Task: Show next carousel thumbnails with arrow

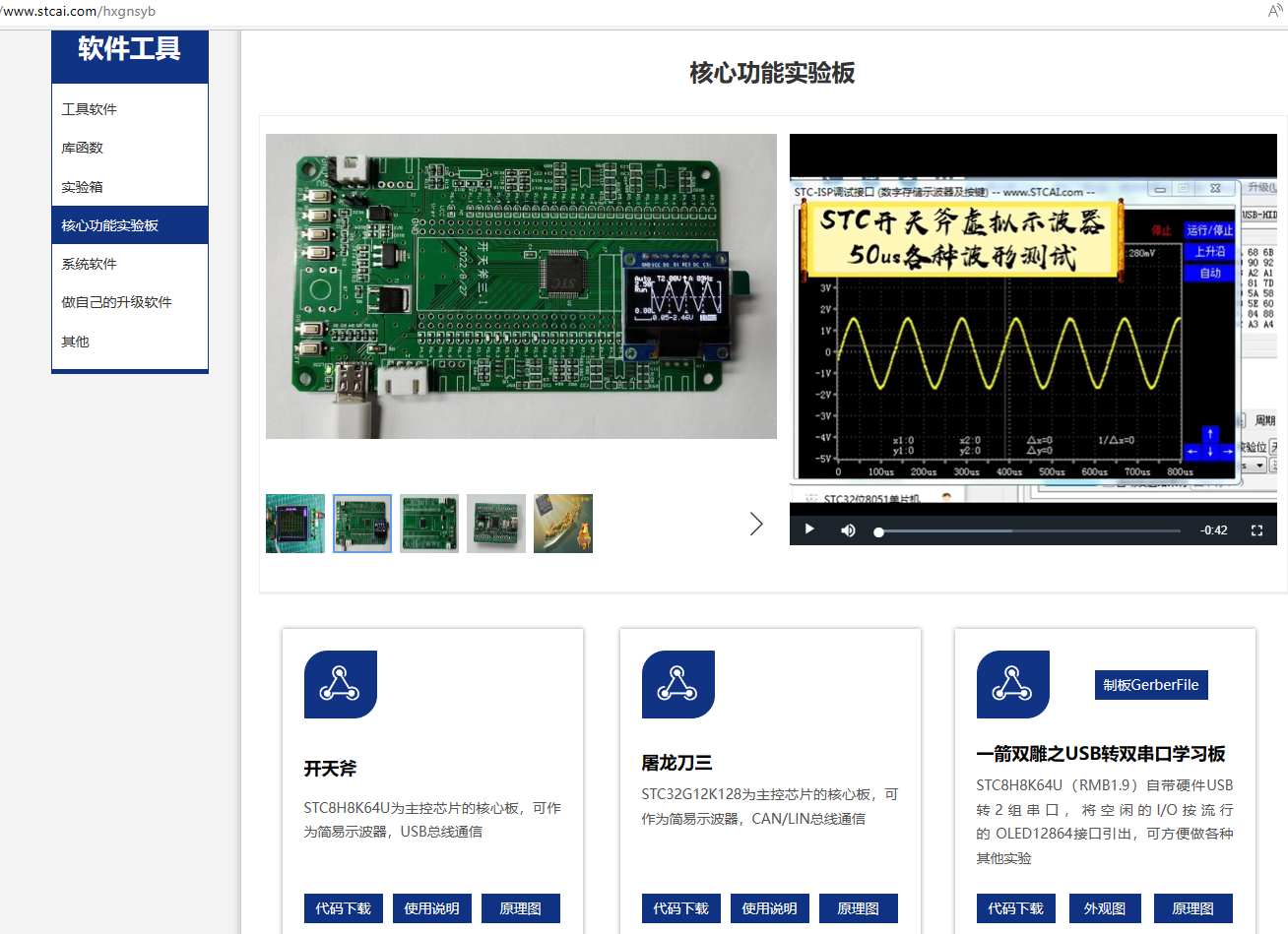Action: coord(756,524)
